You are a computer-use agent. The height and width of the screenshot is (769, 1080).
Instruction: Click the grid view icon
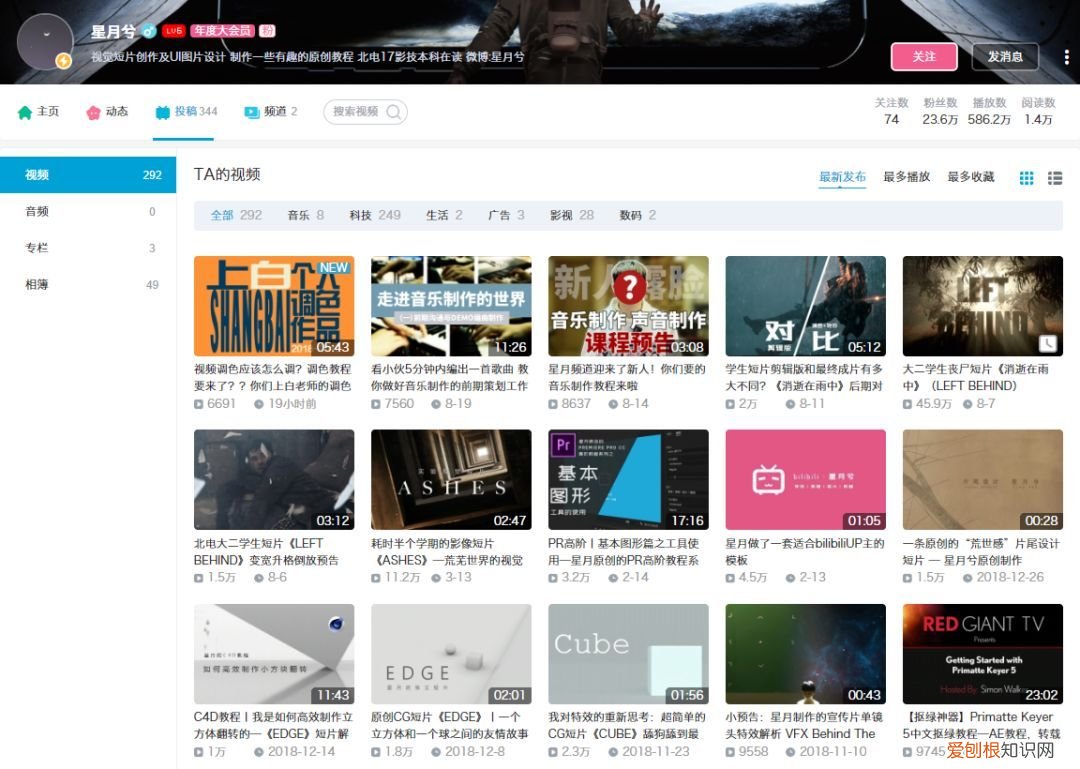1026,177
